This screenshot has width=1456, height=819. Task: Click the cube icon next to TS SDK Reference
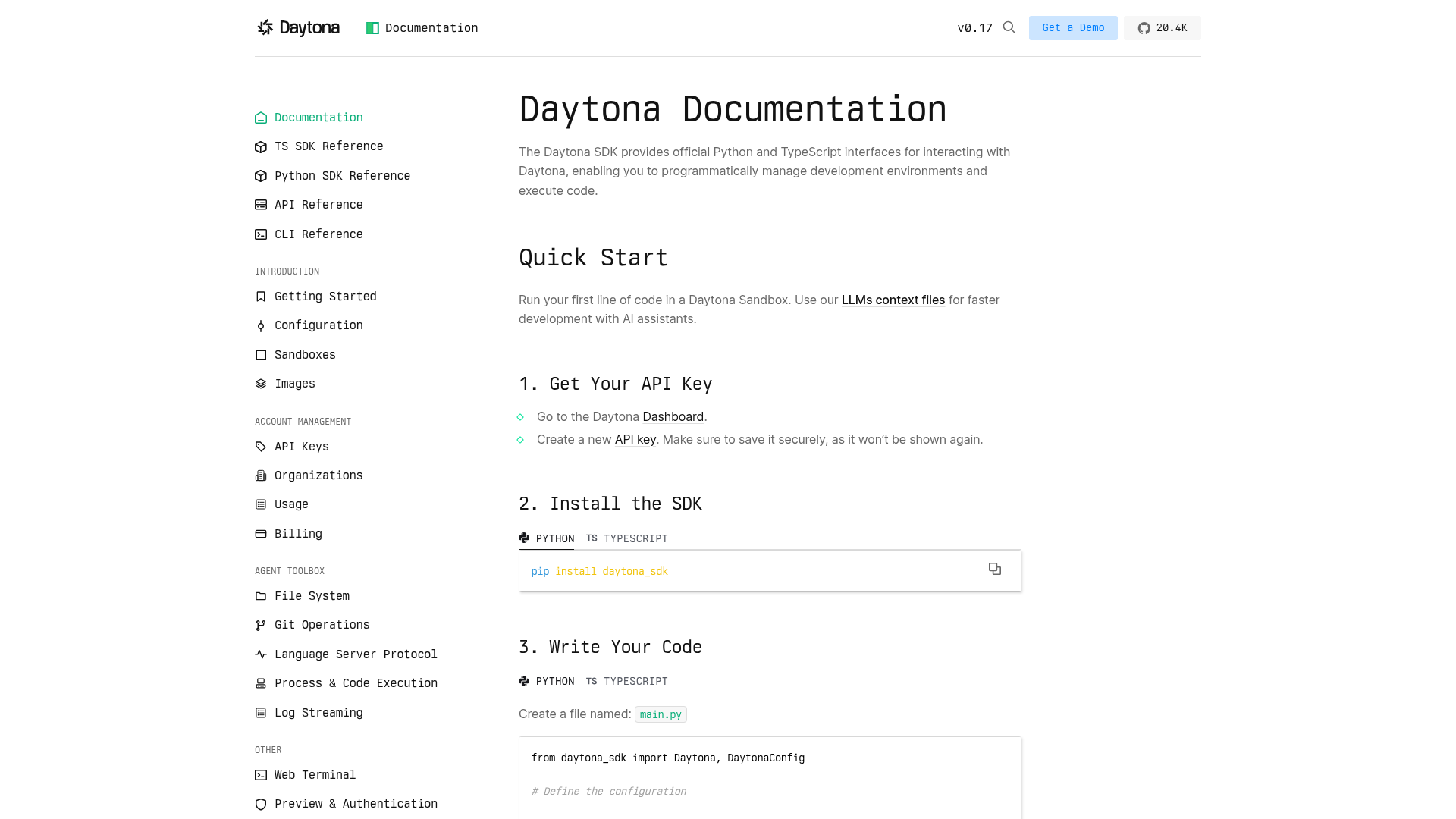pos(261,146)
